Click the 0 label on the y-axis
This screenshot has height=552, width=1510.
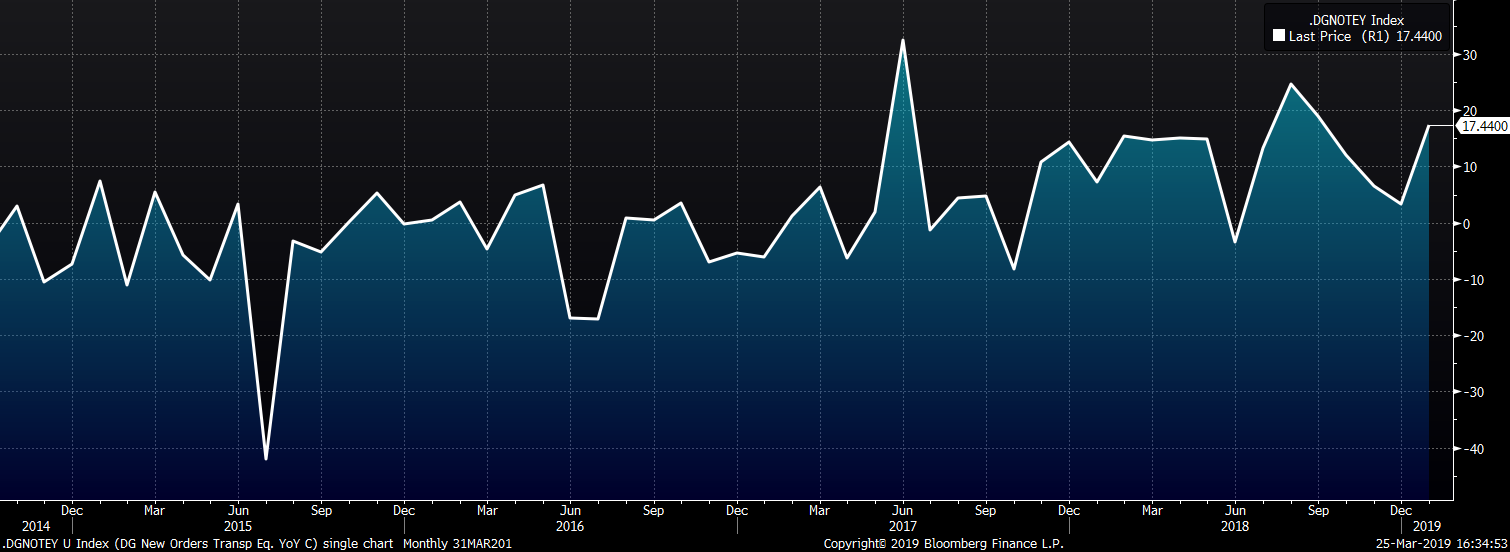pyautogui.click(x=1467, y=224)
